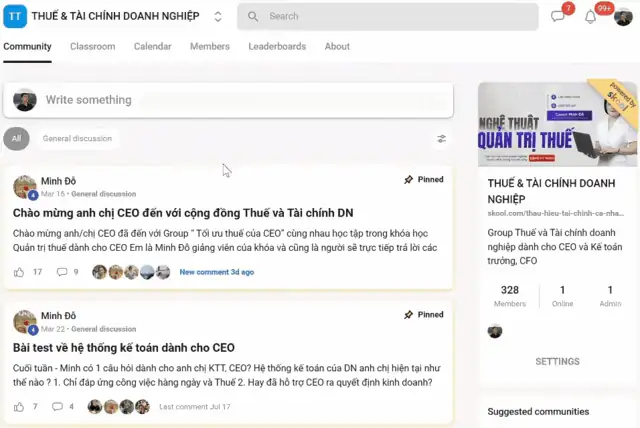Open comments on post with 9 comments
The width and height of the screenshot is (640, 428).
tap(62, 272)
